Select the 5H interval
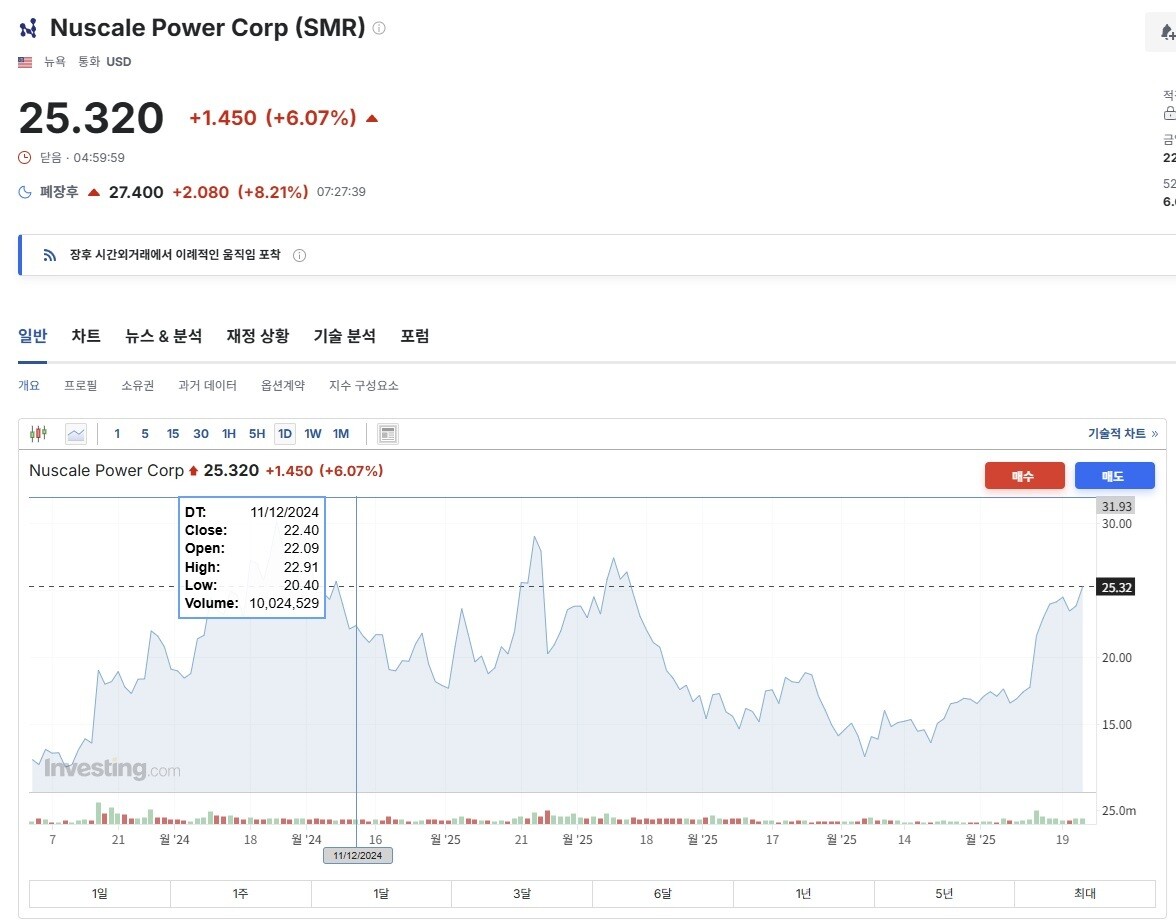The width and height of the screenshot is (1176, 922). pos(256,434)
